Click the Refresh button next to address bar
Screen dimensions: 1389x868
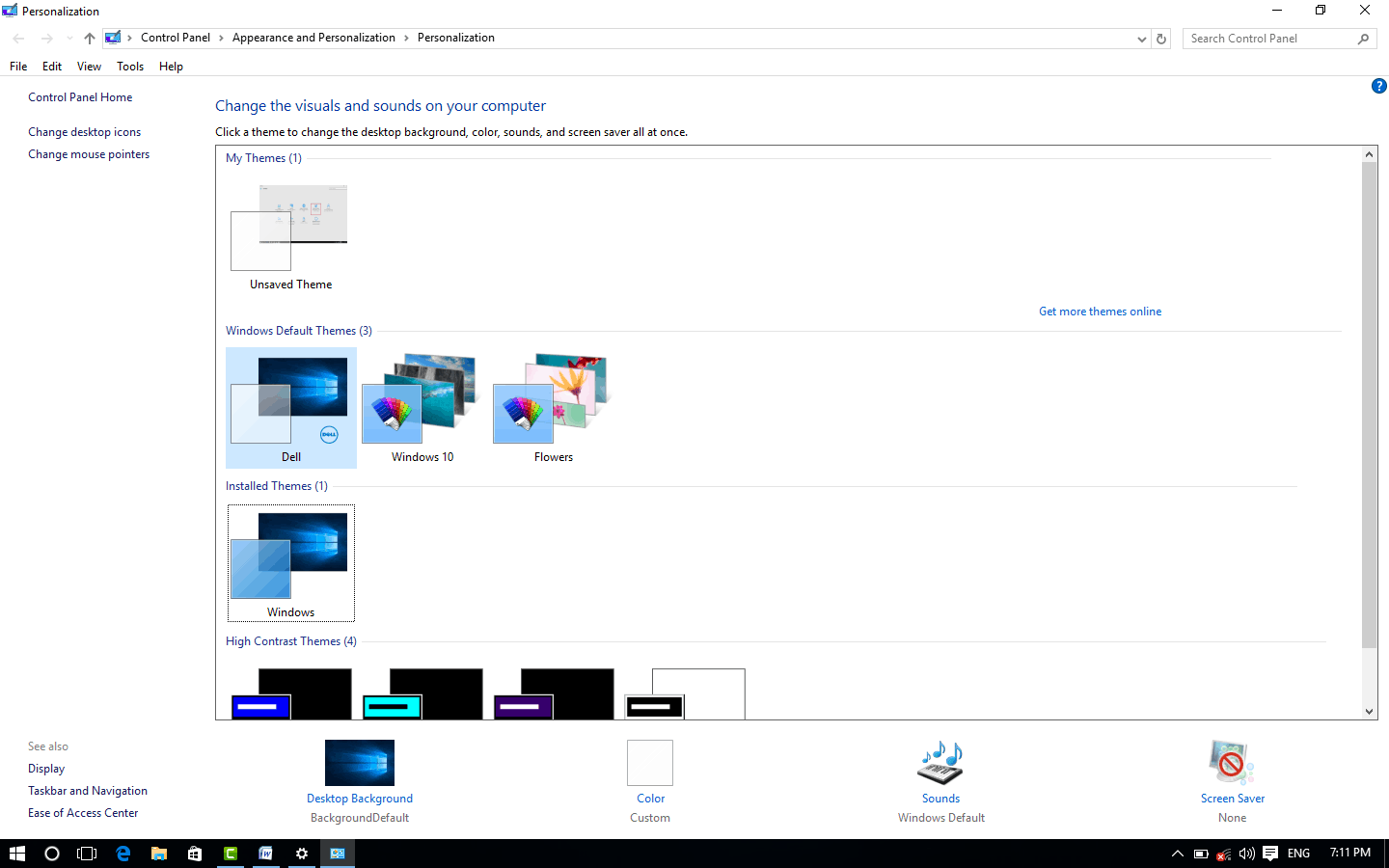pyautogui.click(x=1161, y=39)
